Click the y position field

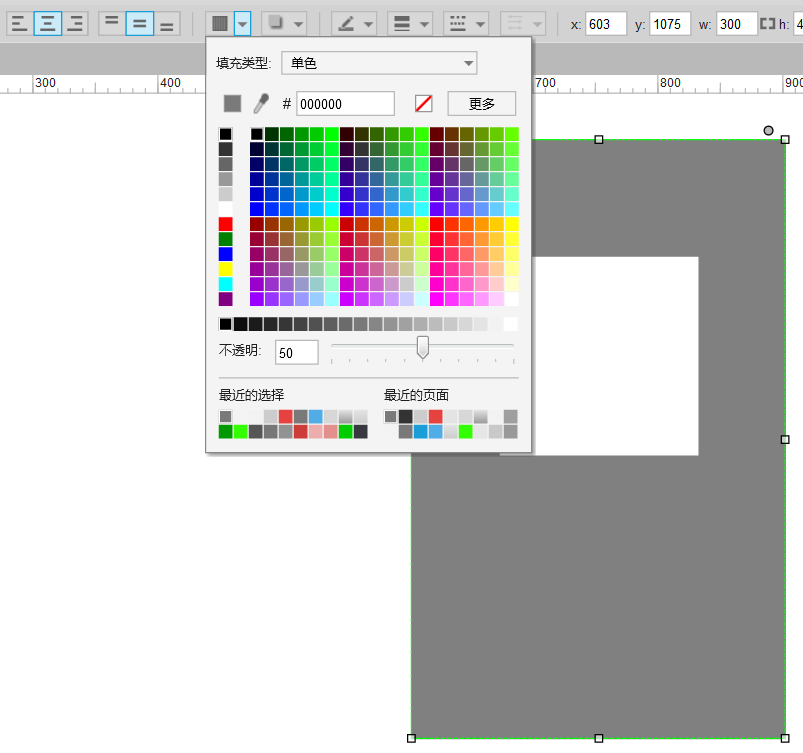[x=670, y=24]
